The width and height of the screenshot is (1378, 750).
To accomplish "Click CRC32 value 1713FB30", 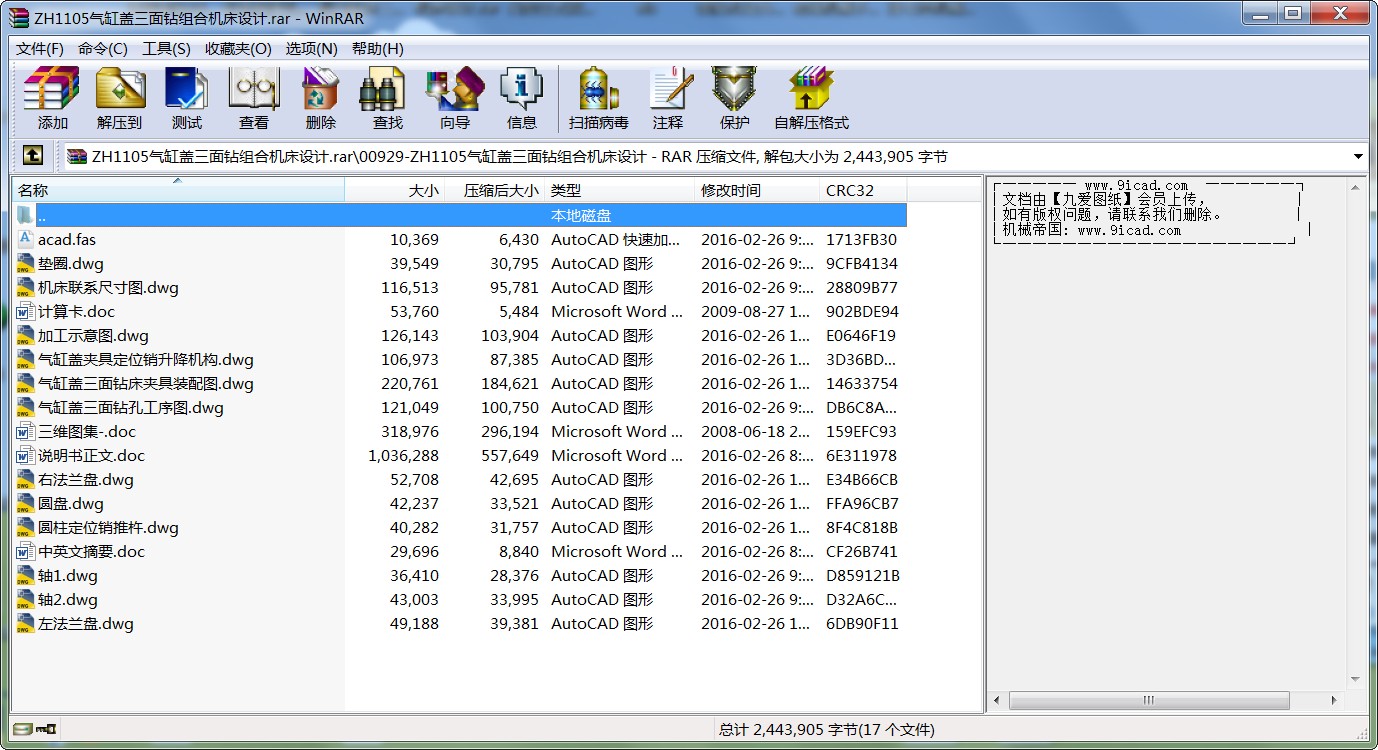I will [x=861, y=239].
